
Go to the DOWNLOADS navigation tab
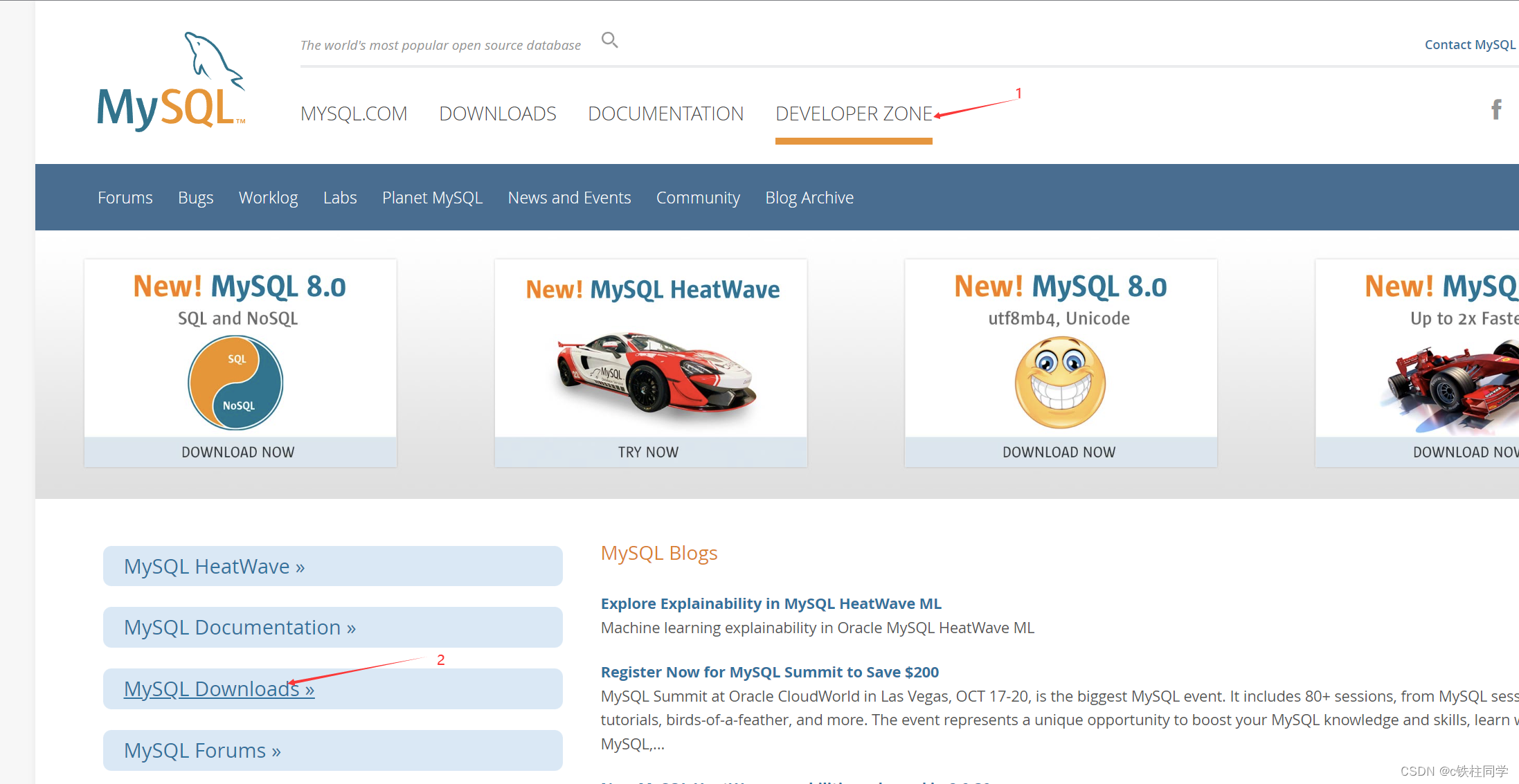(498, 113)
